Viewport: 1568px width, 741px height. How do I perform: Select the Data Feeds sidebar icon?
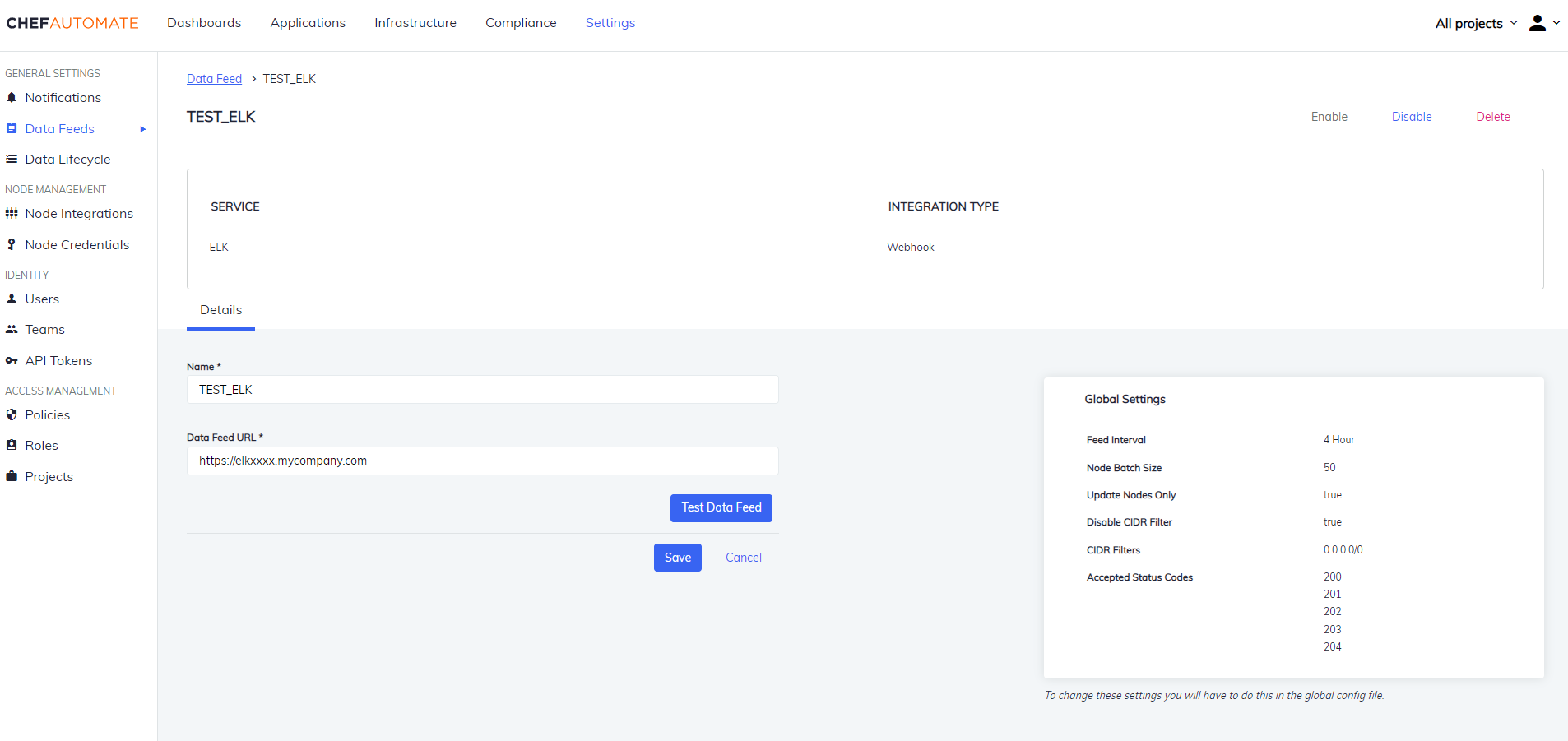point(12,128)
